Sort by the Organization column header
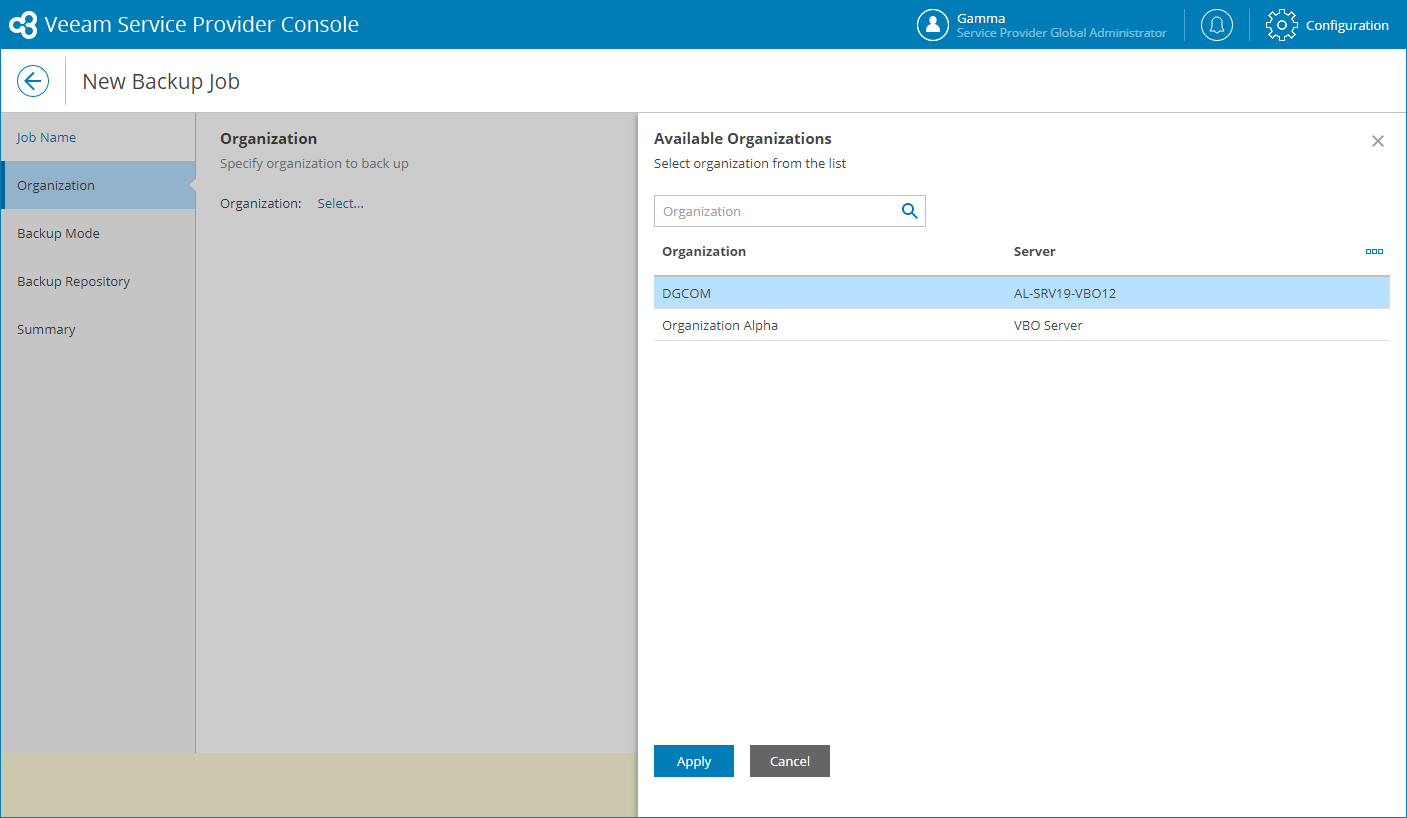Screen dimensions: 1407x818 704,251
